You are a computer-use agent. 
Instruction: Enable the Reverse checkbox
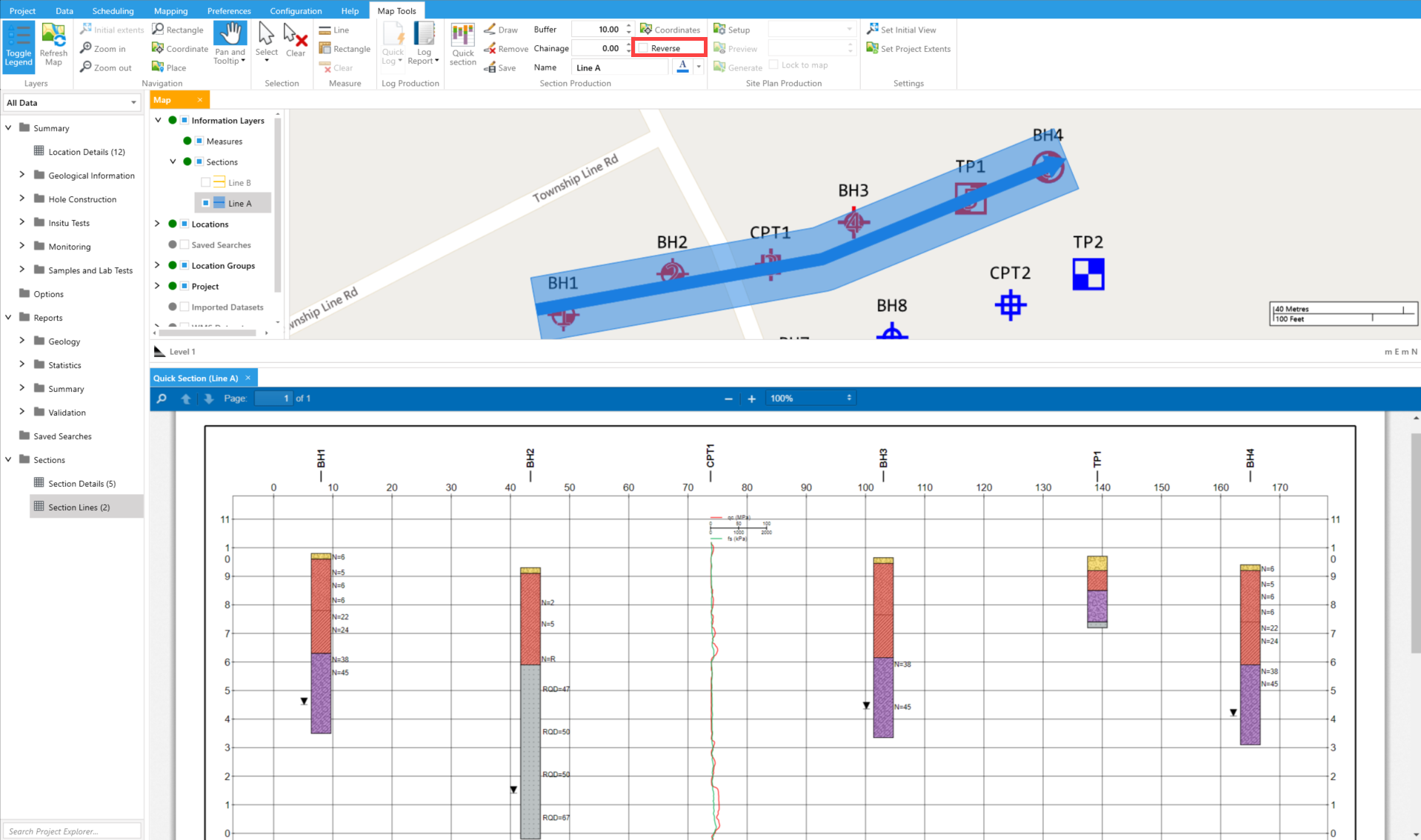[x=643, y=48]
